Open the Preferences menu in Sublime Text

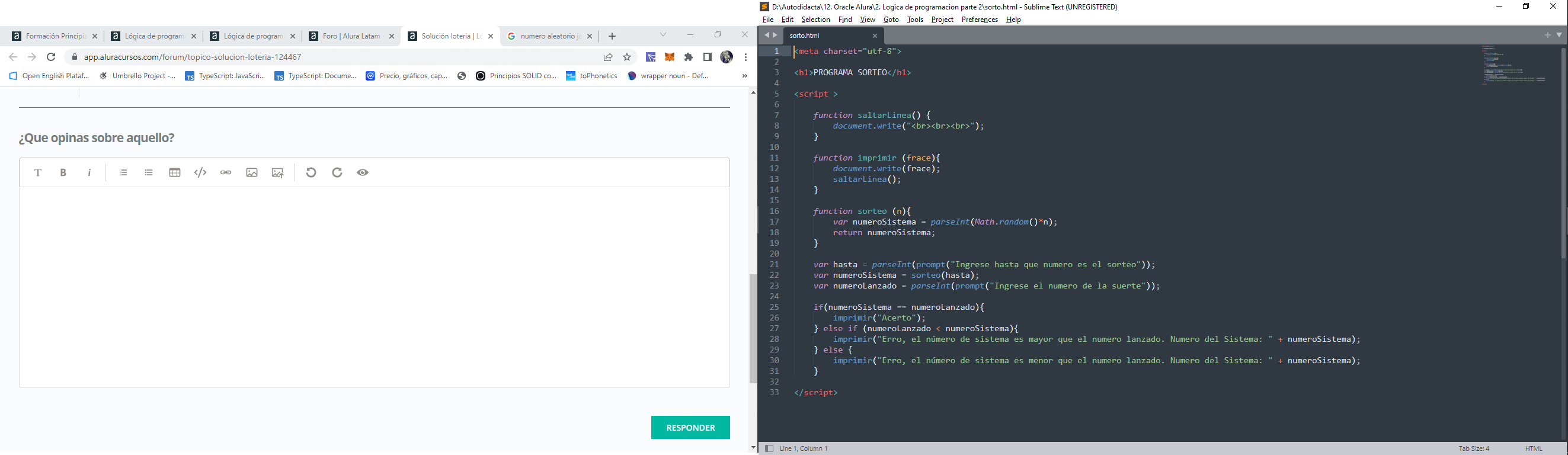tap(980, 20)
